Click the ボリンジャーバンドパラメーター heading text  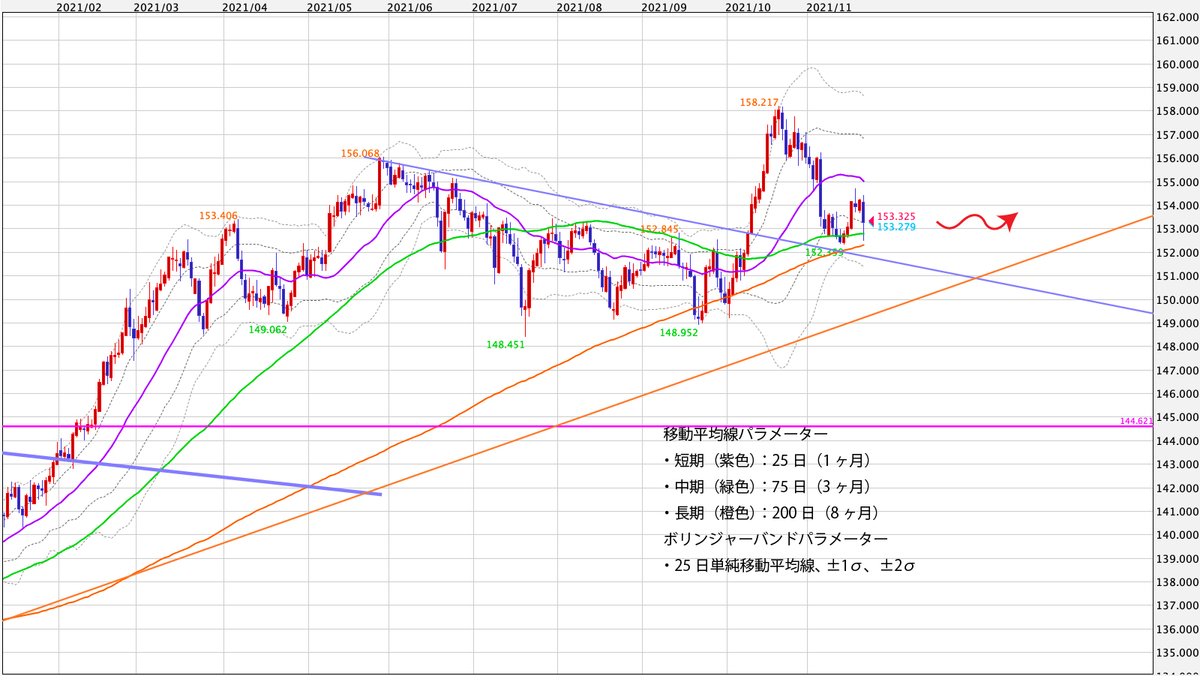(775, 539)
